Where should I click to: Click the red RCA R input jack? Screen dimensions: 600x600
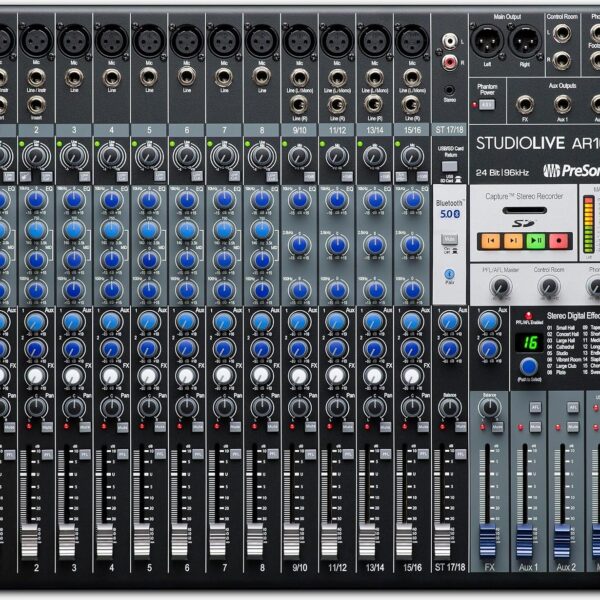pyautogui.click(x=450, y=62)
